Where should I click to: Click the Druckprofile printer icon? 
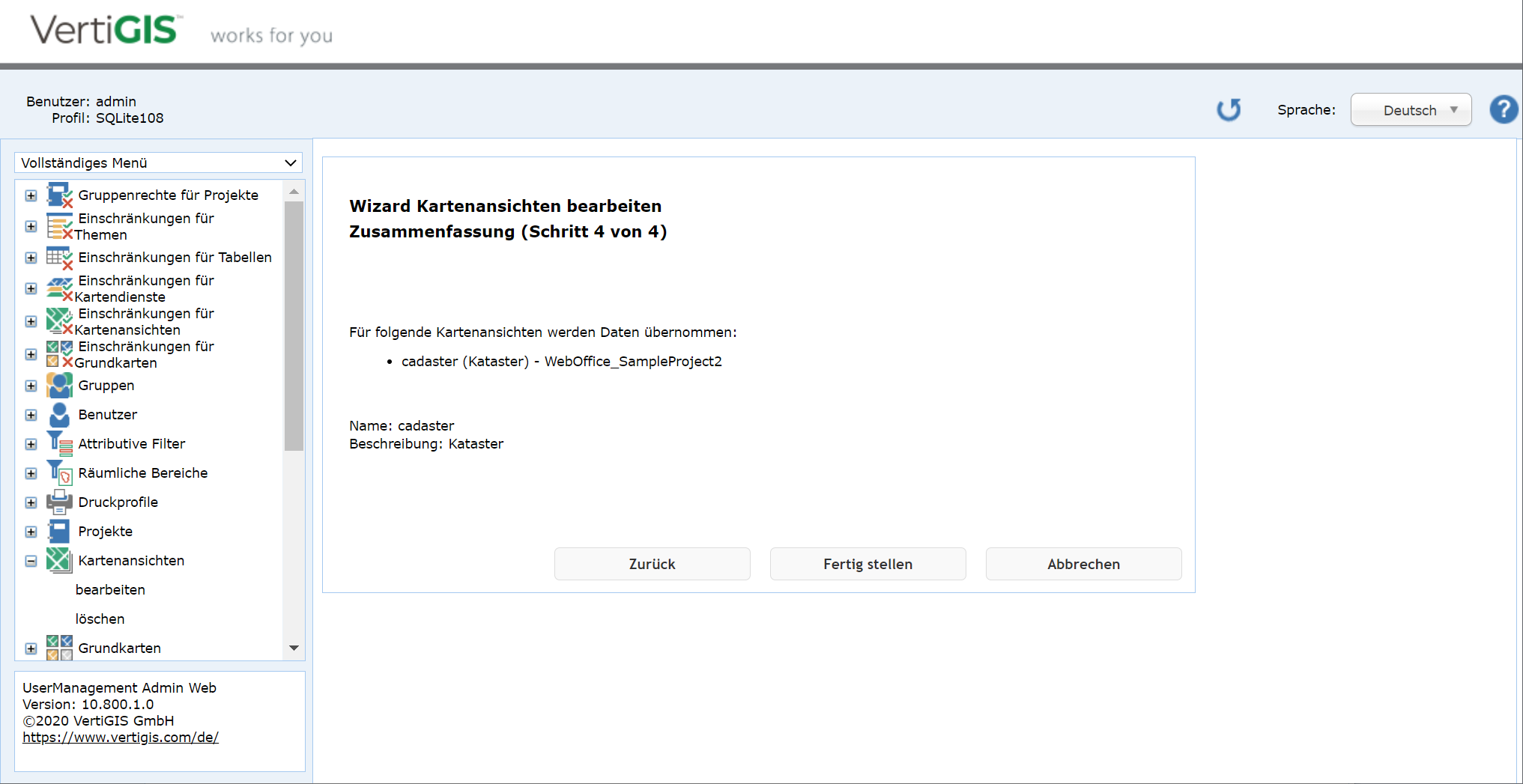click(59, 502)
